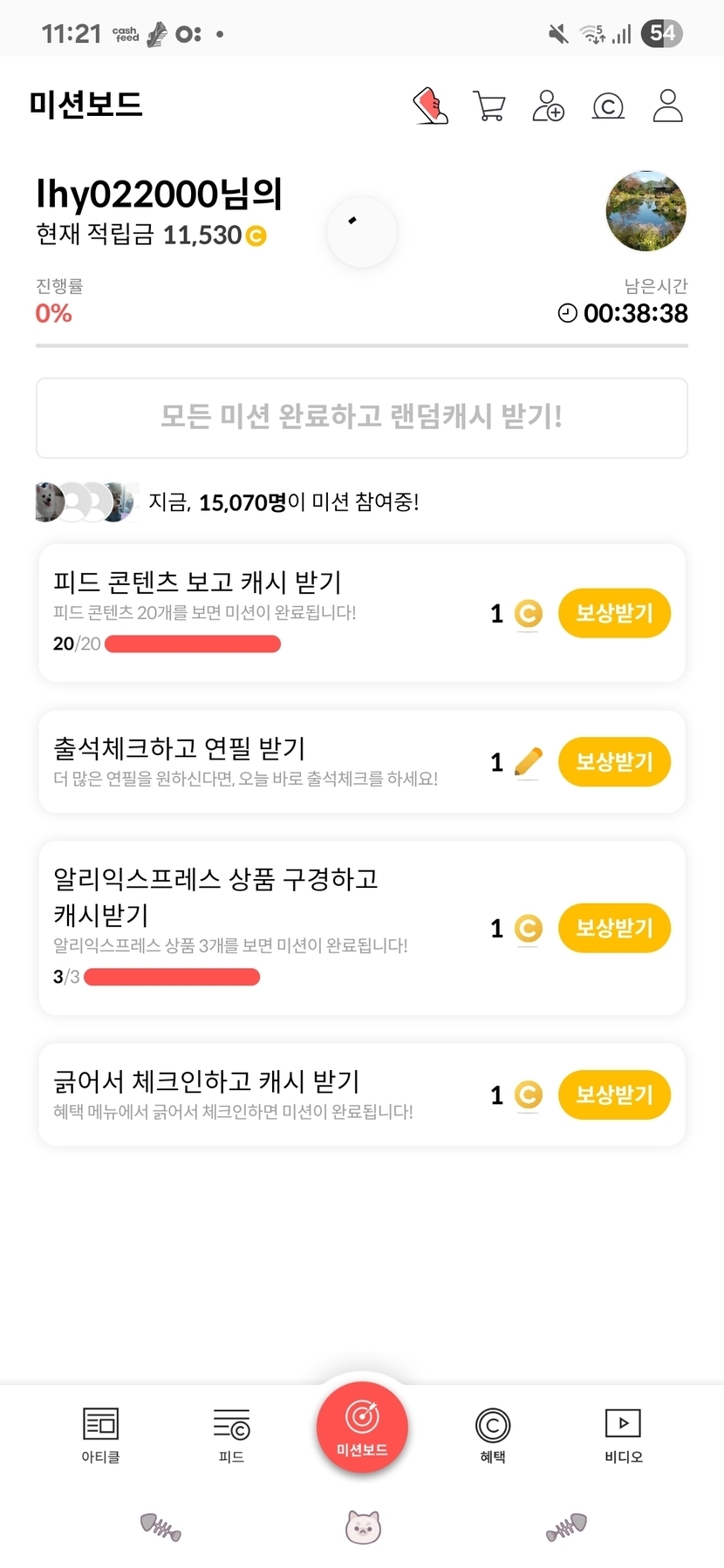The width and height of the screenshot is (724, 1568).
Task: Claim reward for 긁어서 체크인 mission
Action: (x=614, y=1094)
